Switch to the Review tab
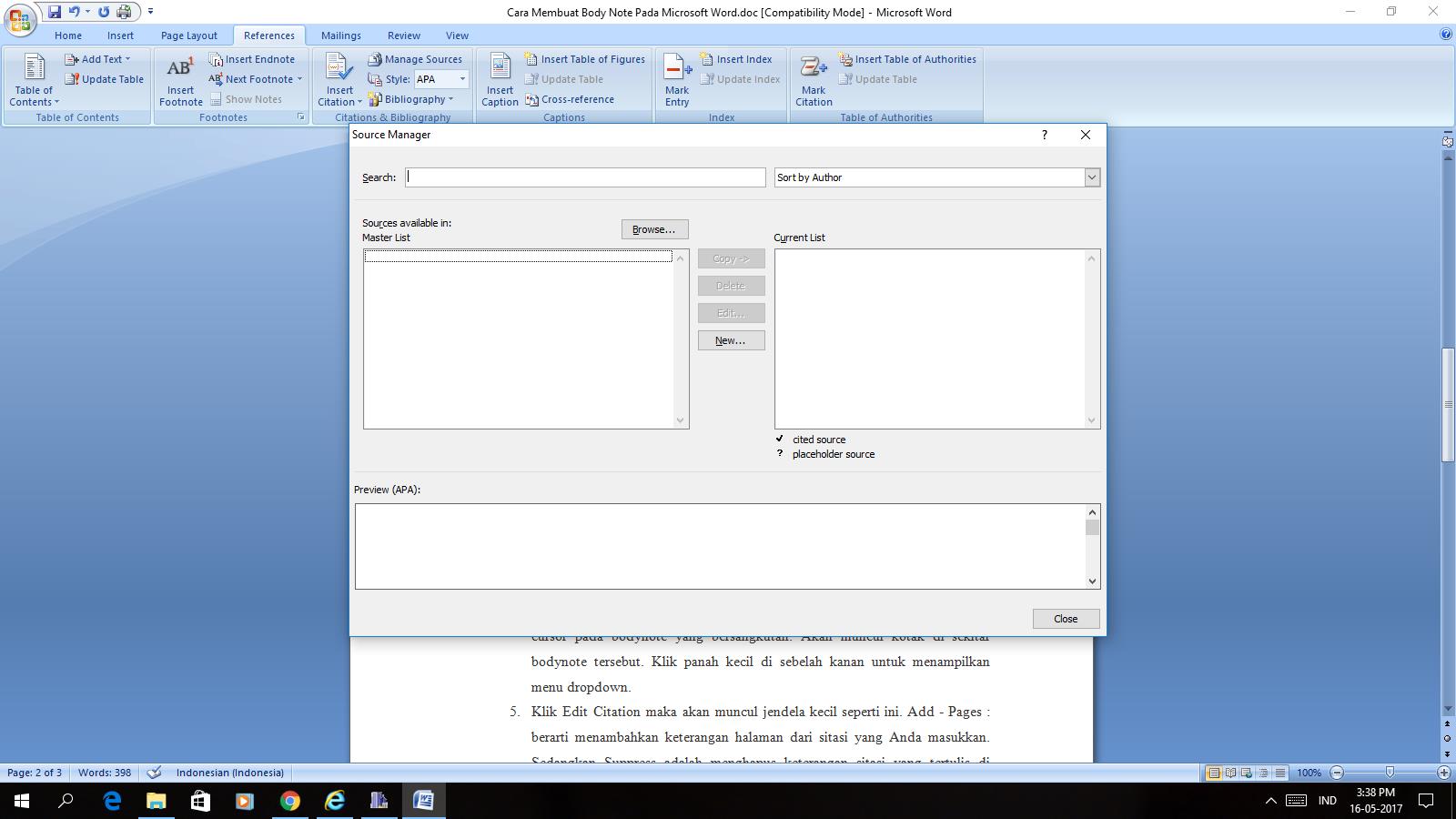 coord(403,35)
